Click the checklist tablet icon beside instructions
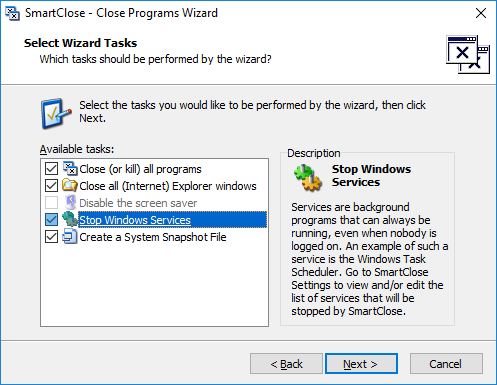This screenshot has width=497, height=385. click(x=56, y=113)
